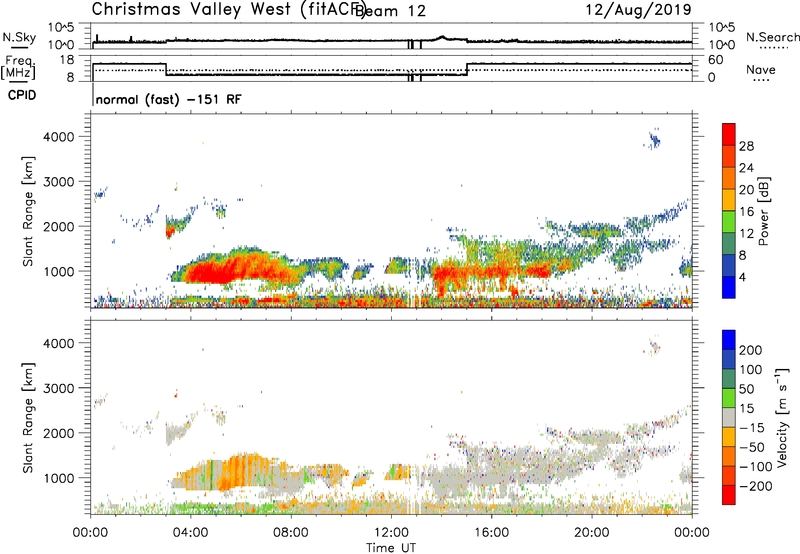Click the "04:00" time axis tick label
The height and width of the screenshot is (554, 800).
click(x=191, y=533)
